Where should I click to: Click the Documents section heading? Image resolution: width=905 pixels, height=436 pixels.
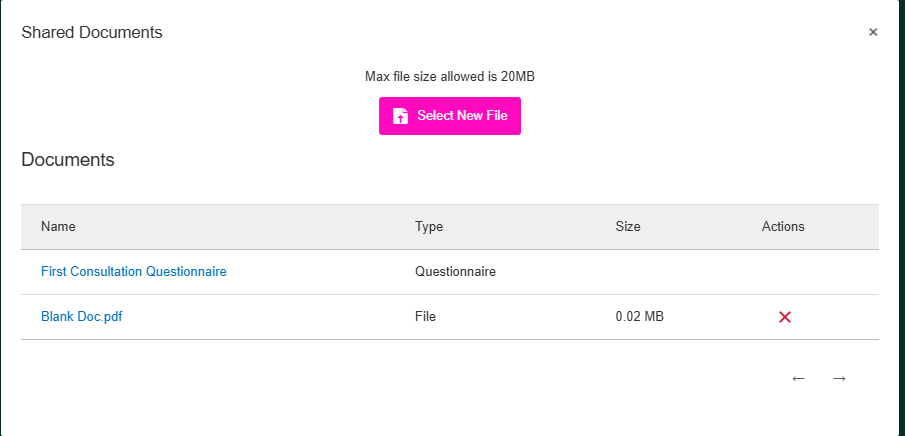(68, 160)
